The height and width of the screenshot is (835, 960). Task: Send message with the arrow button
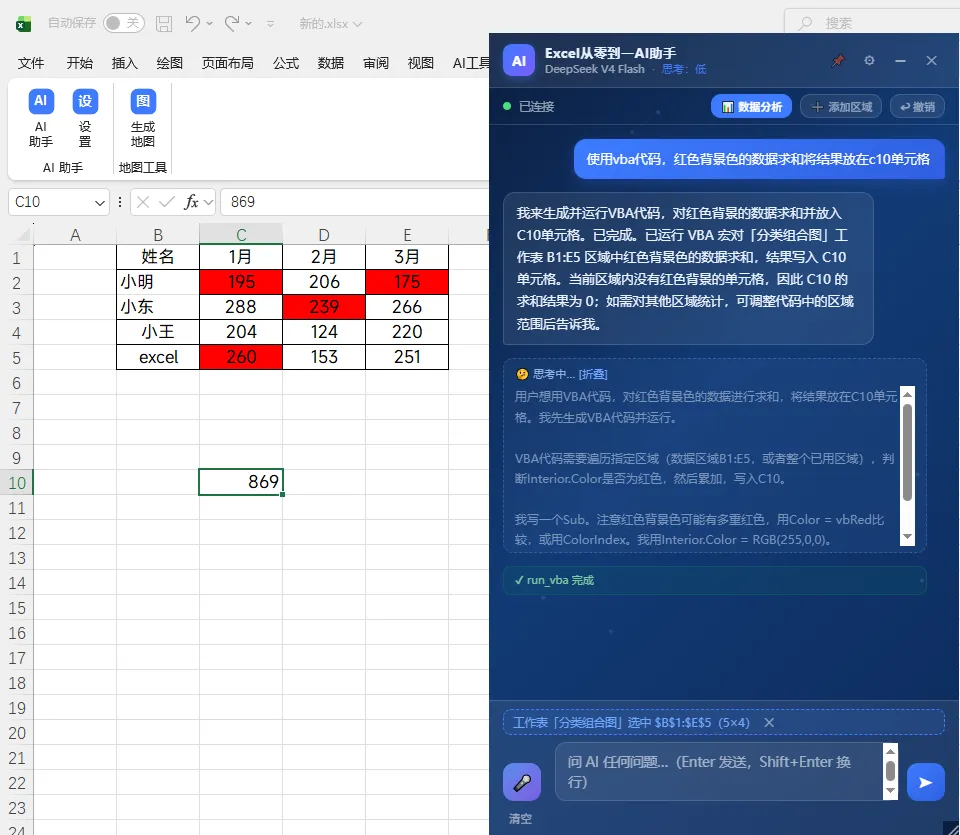[x=925, y=782]
